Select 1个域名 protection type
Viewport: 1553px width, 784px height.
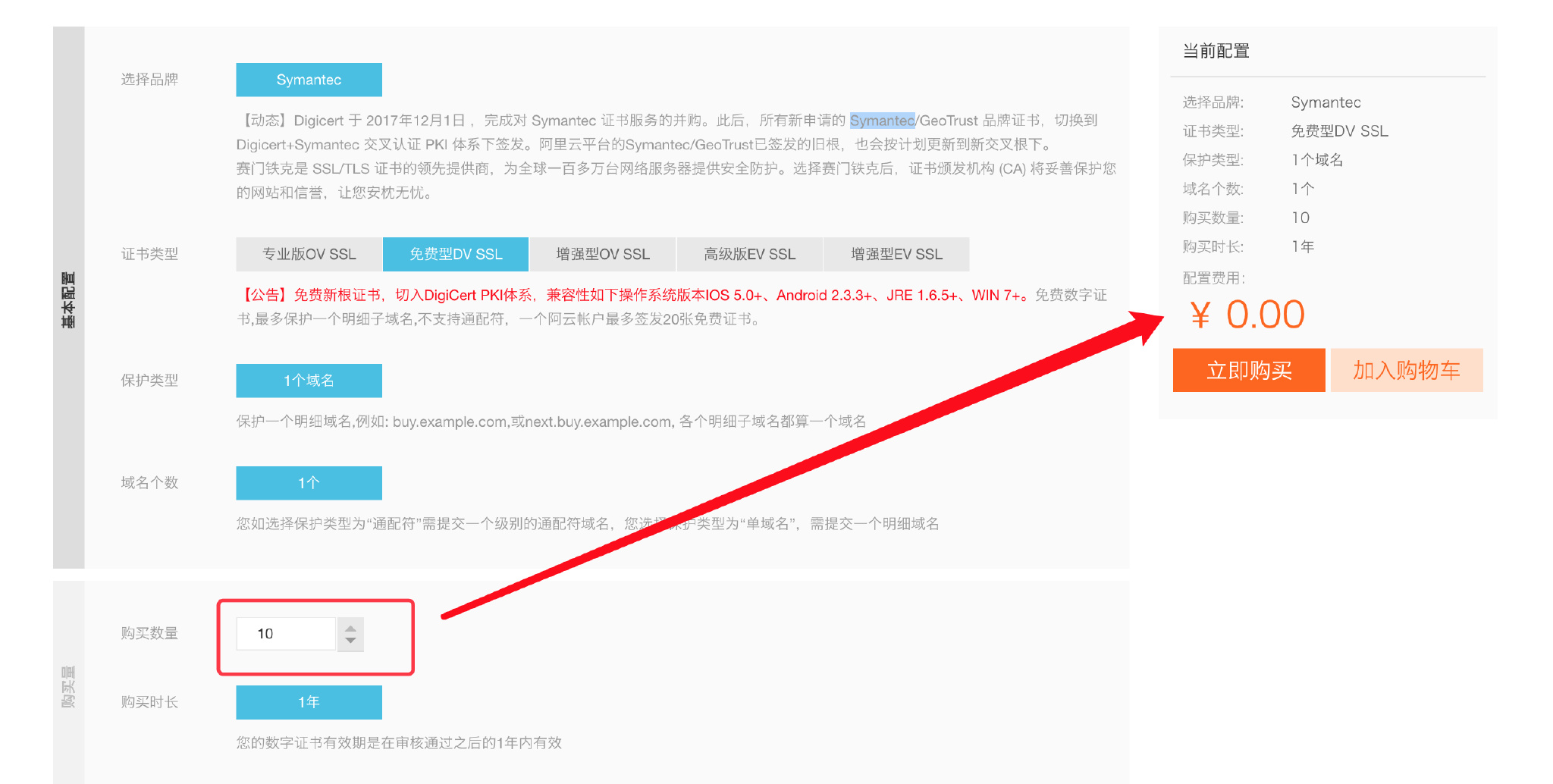point(309,381)
